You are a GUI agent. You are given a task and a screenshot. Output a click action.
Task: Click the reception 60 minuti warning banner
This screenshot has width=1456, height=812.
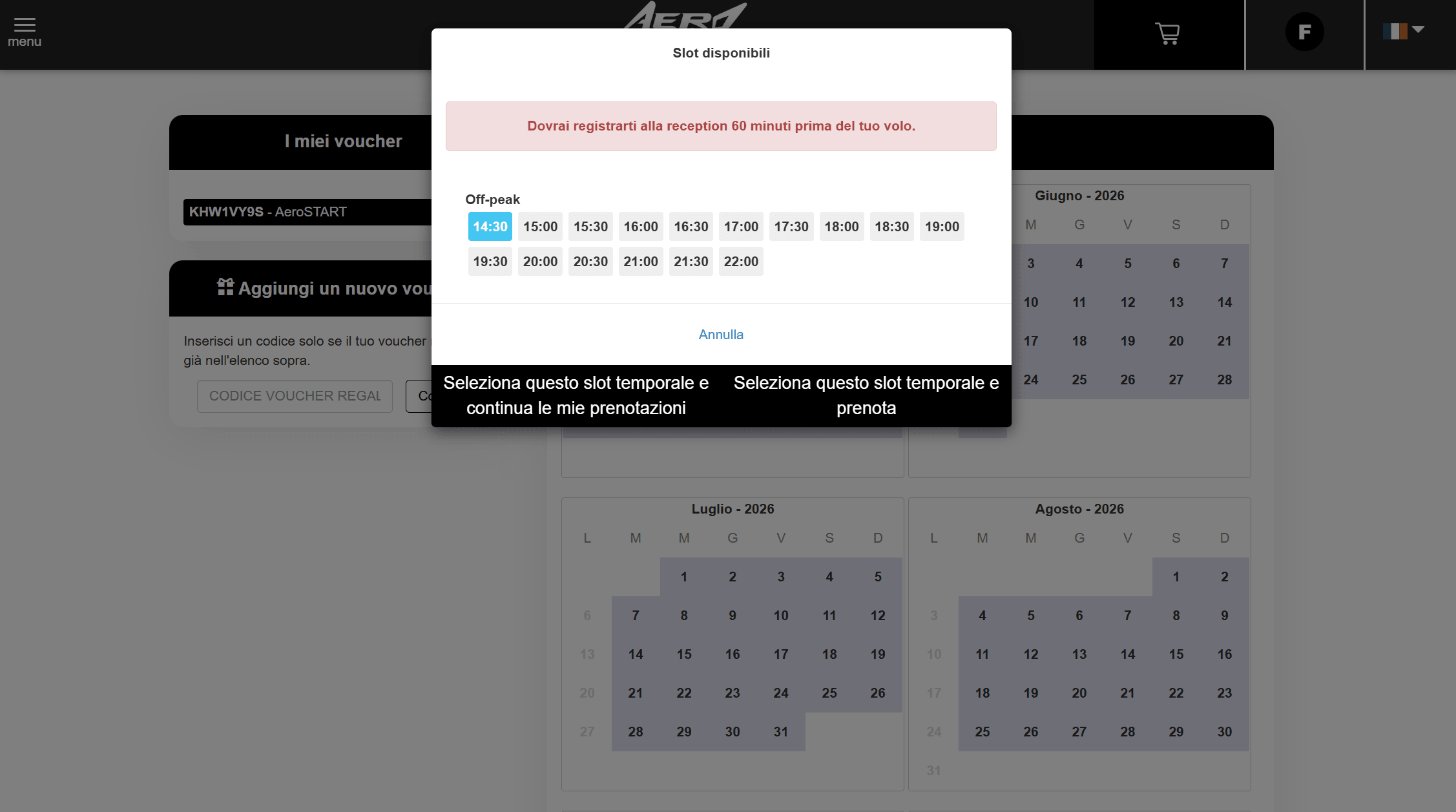tap(721, 126)
